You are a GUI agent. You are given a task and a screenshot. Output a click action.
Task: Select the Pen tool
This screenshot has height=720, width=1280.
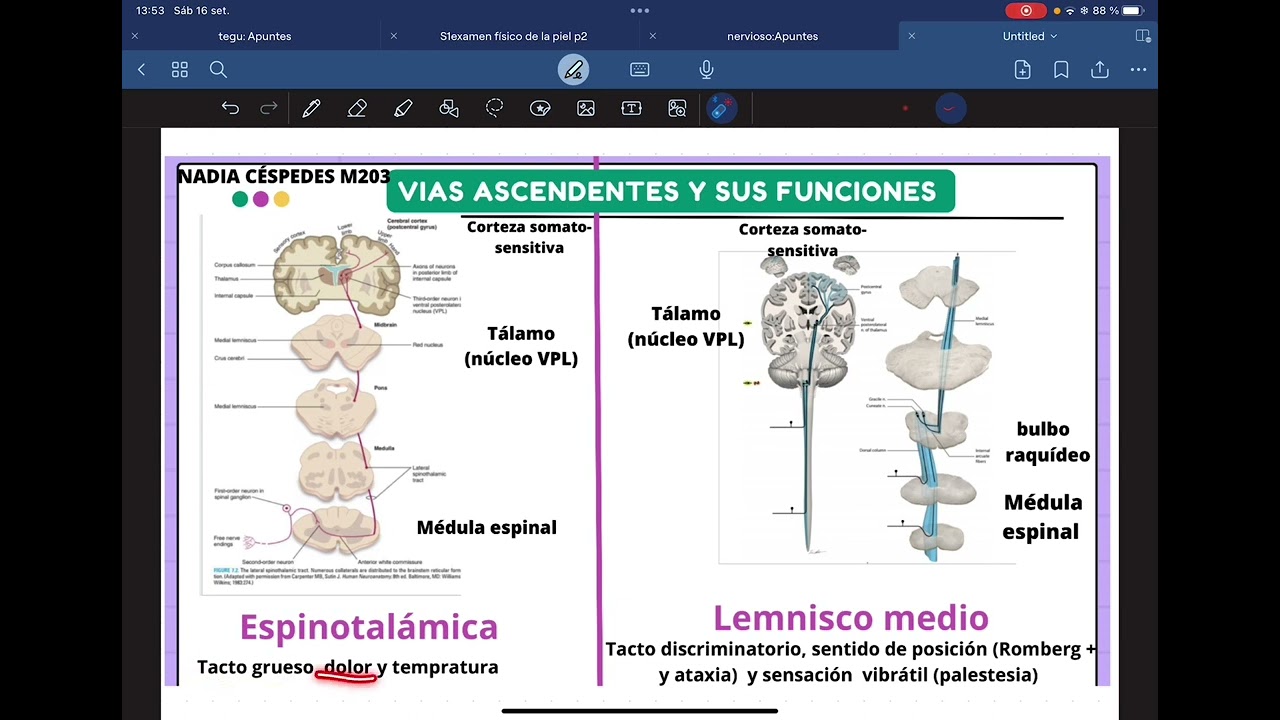pos(311,108)
